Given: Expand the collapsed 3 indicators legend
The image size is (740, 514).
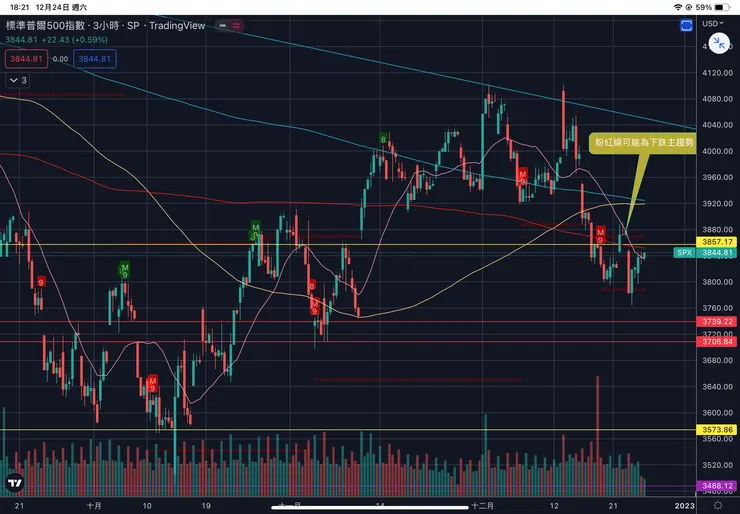Looking at the screenshot, I should [x=18, y=80].
